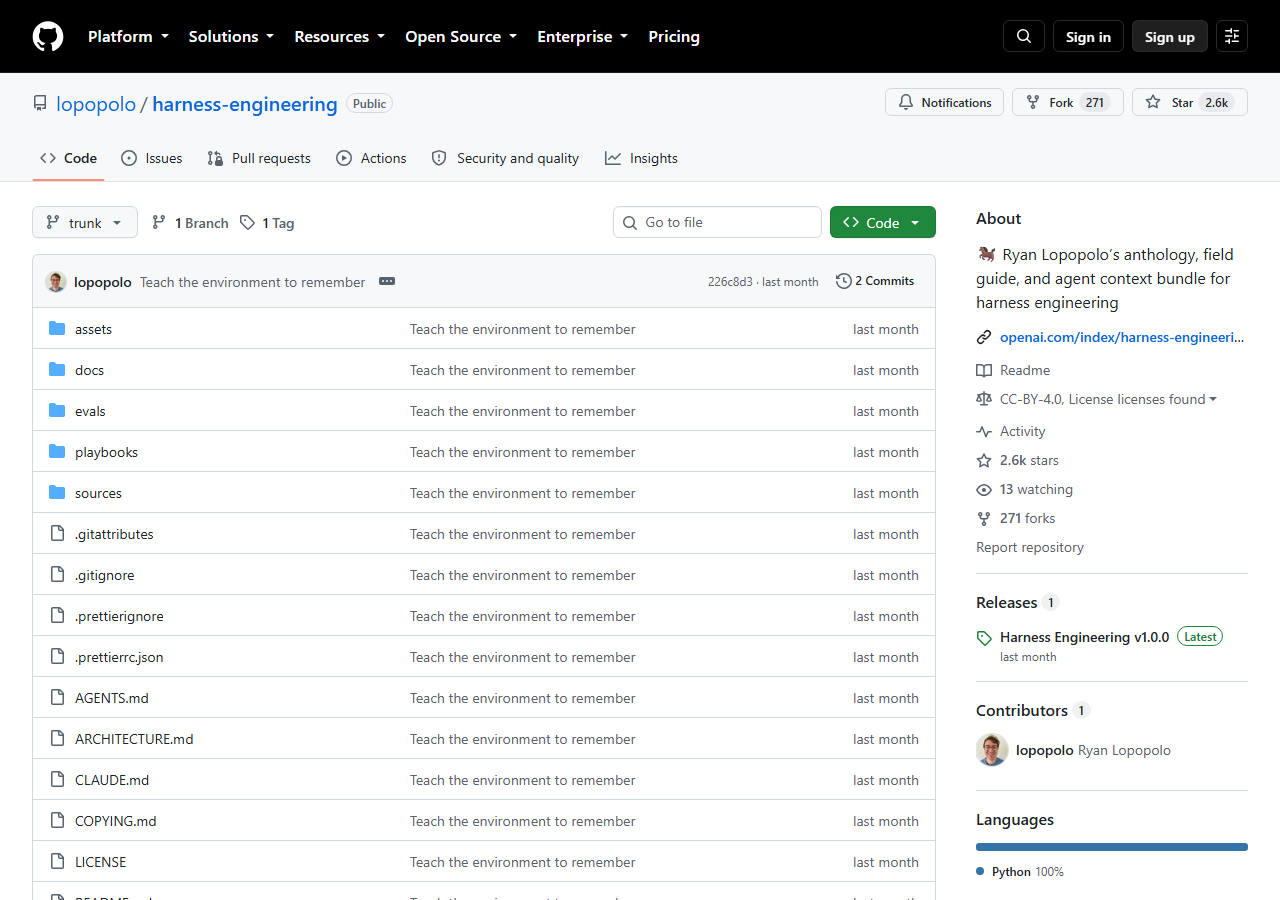This screenshot has height=900, width=1280.
Task: Expand the Open Source menu
Action: point(461,36)
